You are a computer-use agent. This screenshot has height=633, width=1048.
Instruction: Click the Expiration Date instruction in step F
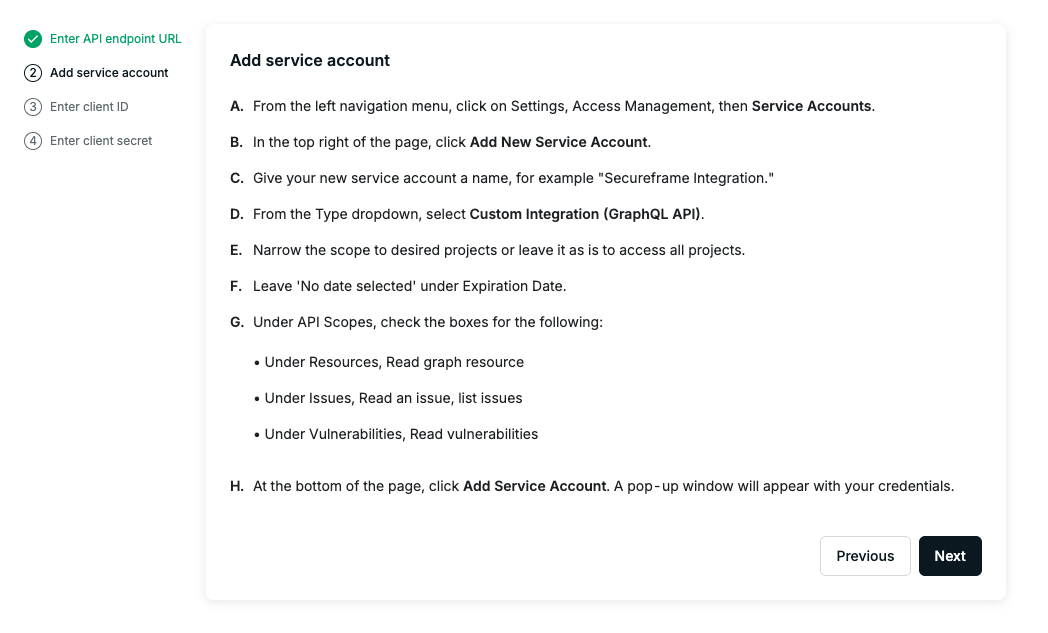[409, 287]
